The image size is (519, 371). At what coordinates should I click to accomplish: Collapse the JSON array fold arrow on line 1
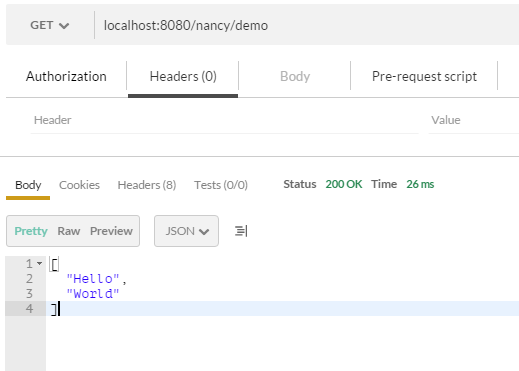39,264
